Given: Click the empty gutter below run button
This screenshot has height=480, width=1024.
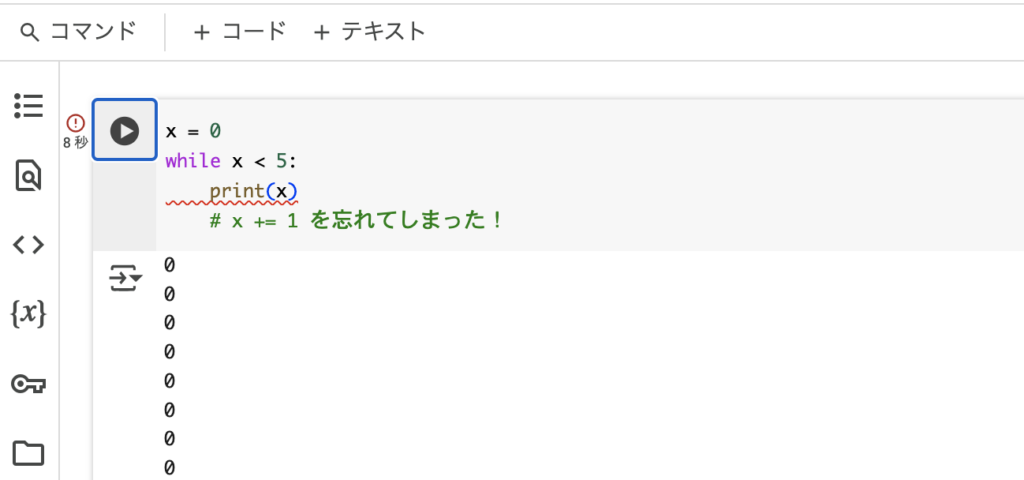Looking at the screenshot, I should point(124,206).
